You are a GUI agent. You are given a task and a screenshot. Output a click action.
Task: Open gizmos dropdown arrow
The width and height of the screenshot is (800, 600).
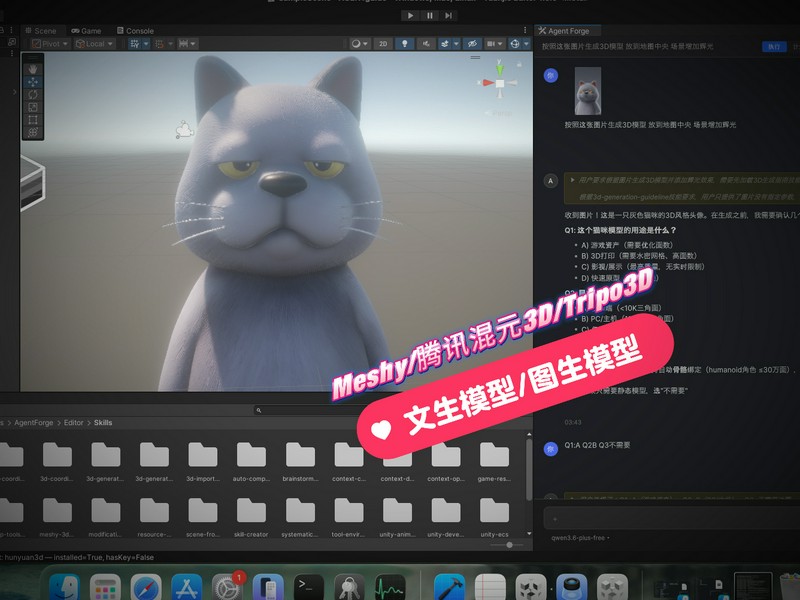point(527,44)
